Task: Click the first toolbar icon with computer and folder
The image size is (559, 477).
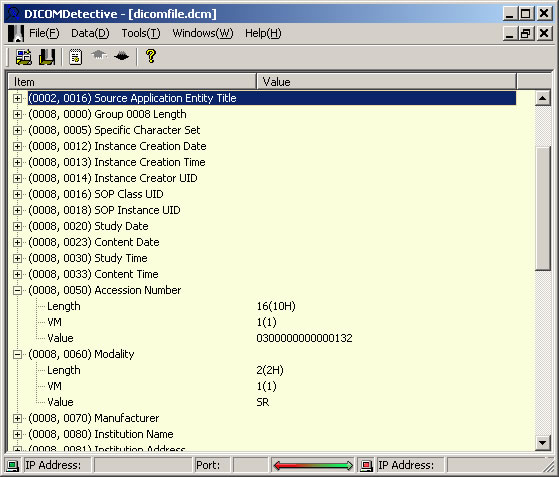Action: click(x=24, y=57)
